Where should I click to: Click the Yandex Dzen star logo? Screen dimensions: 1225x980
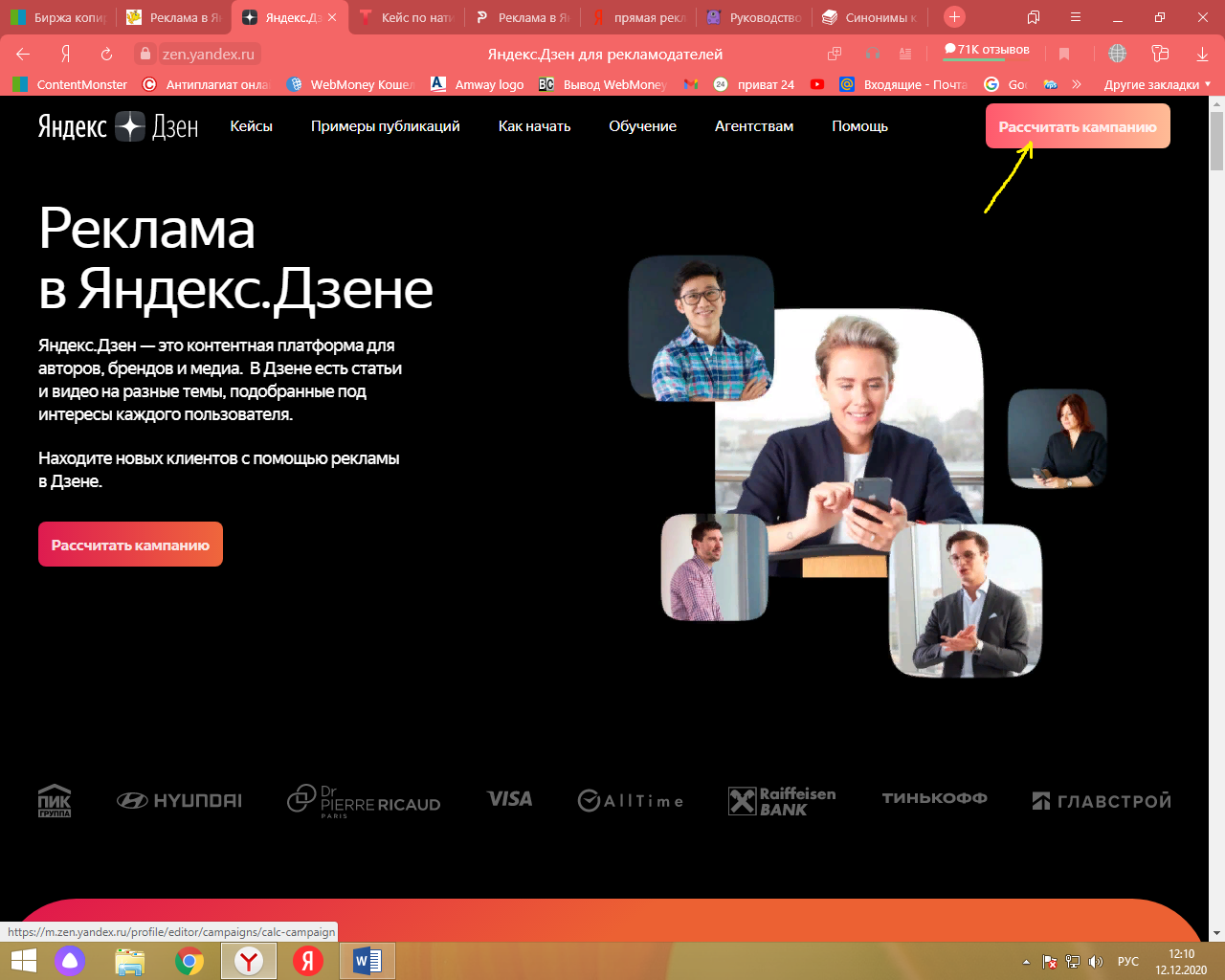click(129, 126)
